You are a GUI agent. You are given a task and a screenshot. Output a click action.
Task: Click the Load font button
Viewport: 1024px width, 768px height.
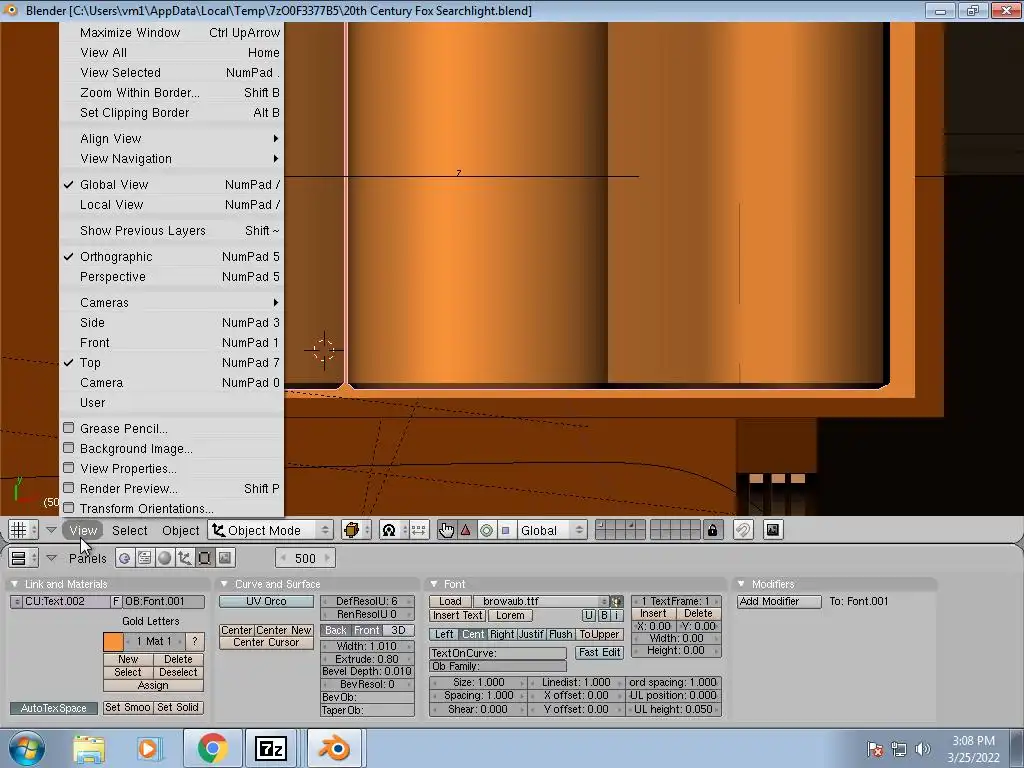tap(450, 601)
